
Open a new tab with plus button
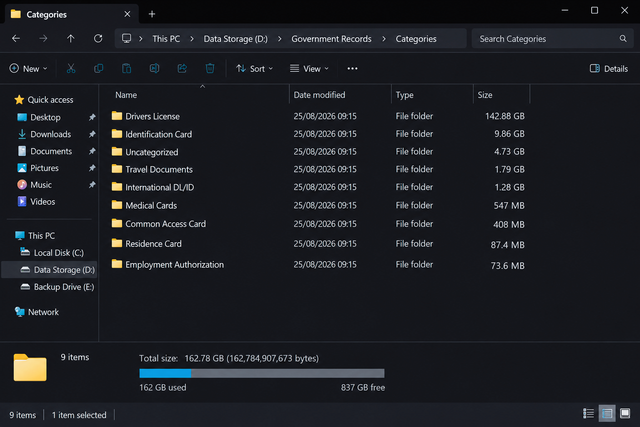[x=152, y=14]
